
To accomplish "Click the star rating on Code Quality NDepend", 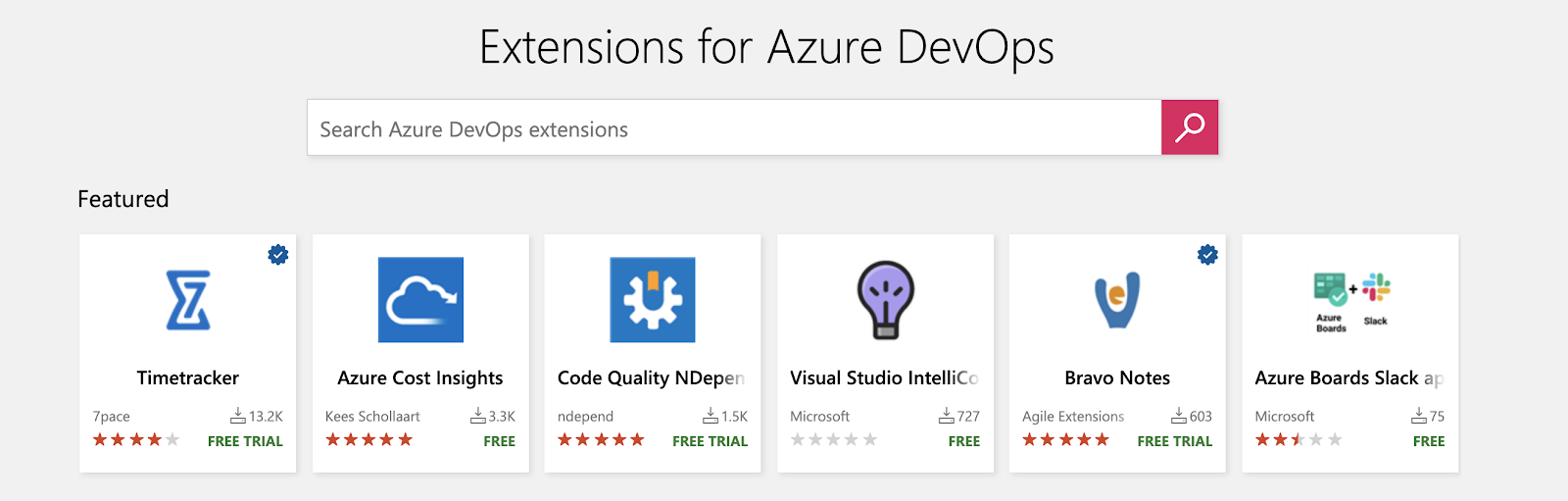I will tap(601, 440).
